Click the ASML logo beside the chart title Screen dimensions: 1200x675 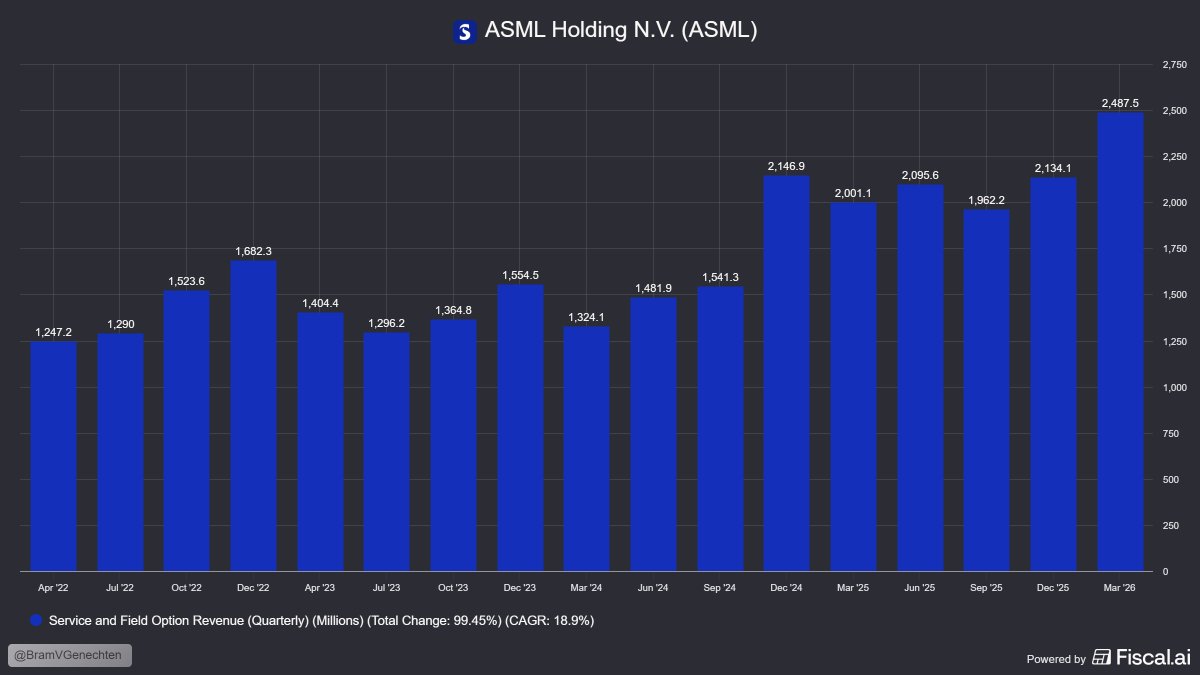point(464,29)
